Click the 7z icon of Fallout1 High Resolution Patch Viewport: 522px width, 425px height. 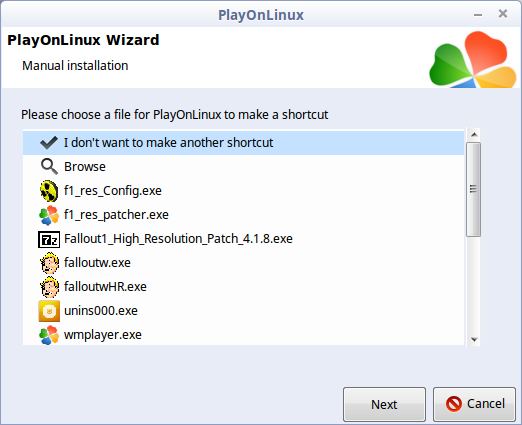pos(49,239)
